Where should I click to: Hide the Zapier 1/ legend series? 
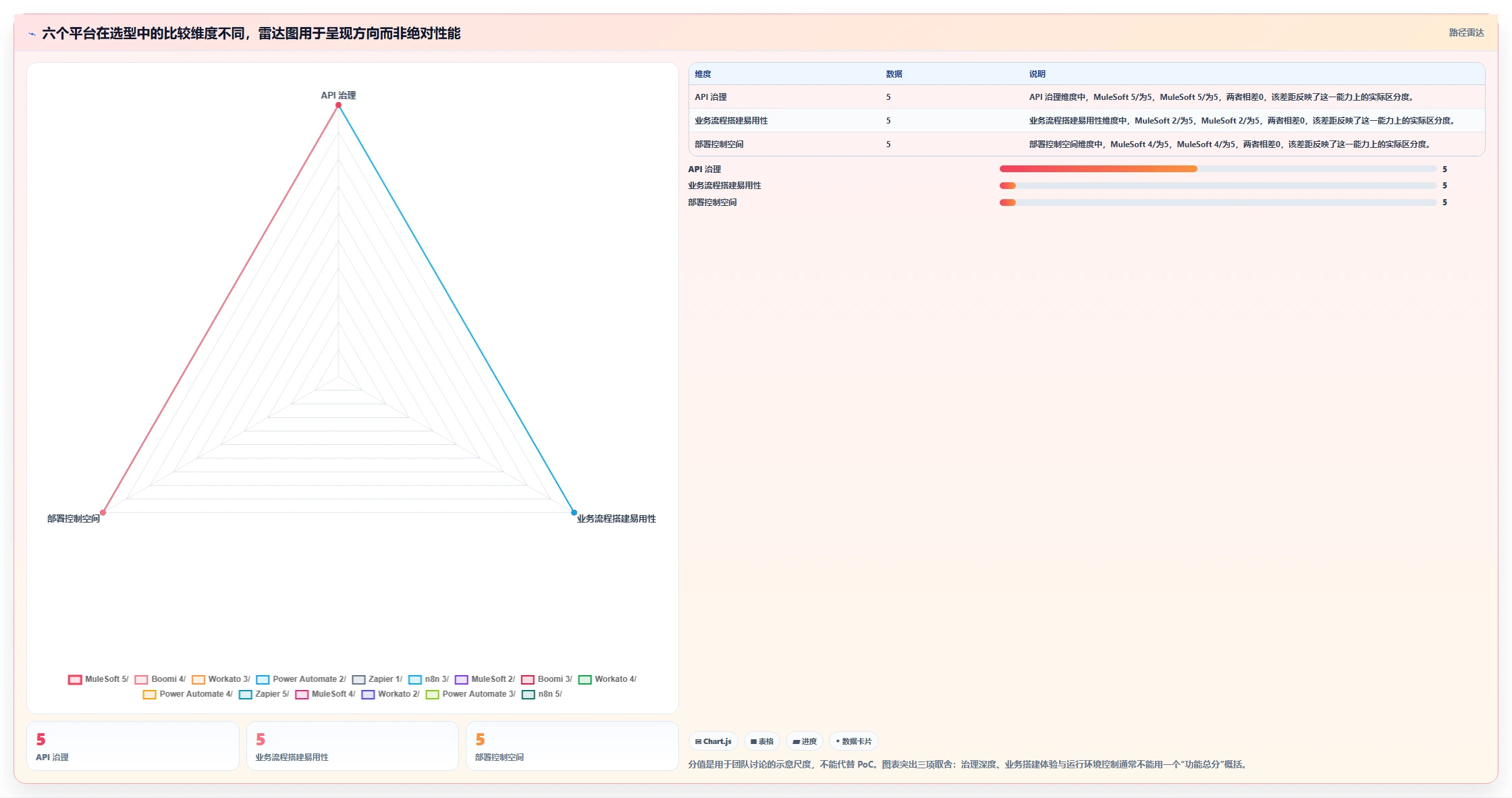(x=377, y=679)
